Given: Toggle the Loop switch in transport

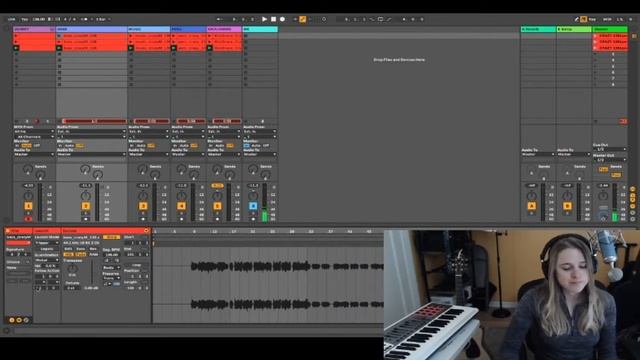Looking at the screenshot, I should click(380, 19).
